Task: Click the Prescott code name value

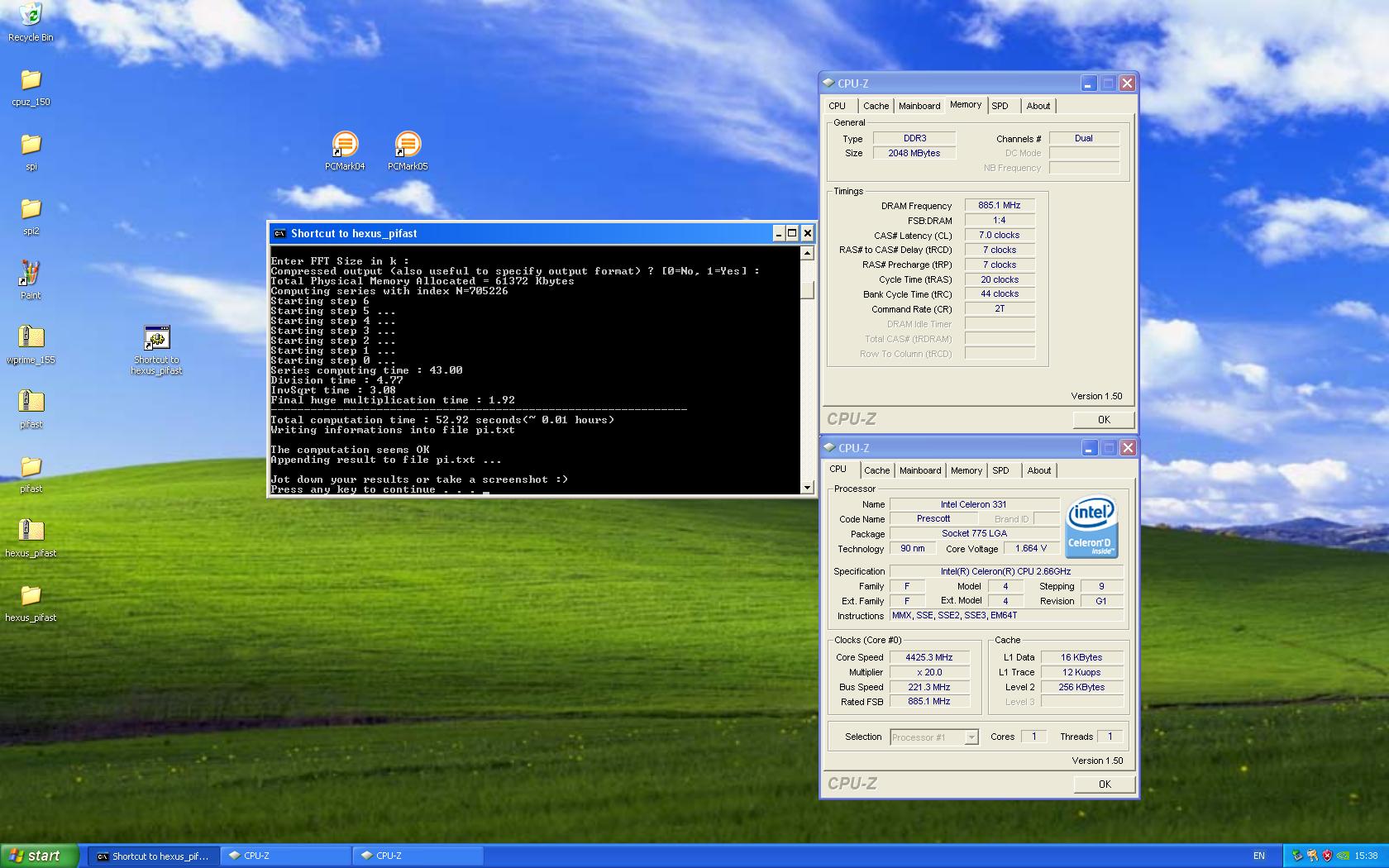Action: click(x=933, y=518)
